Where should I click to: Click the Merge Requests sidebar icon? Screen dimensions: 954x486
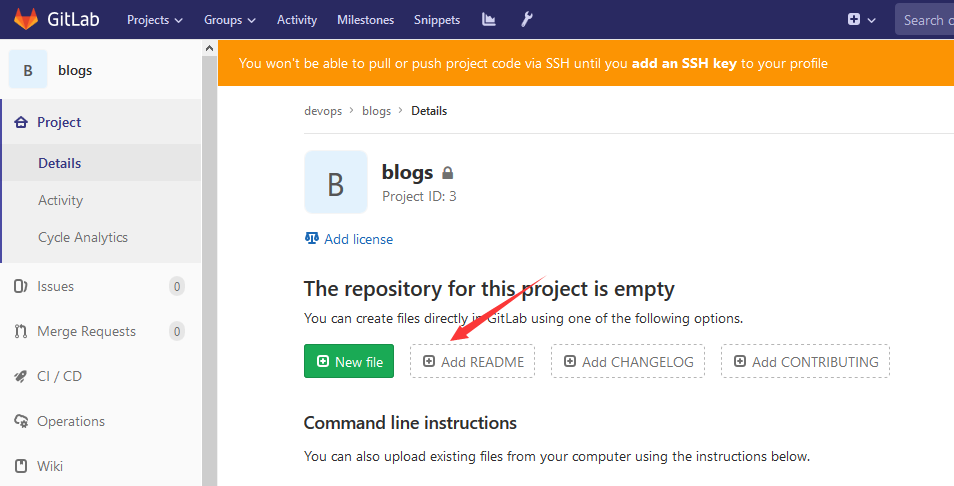pos(20,332)
